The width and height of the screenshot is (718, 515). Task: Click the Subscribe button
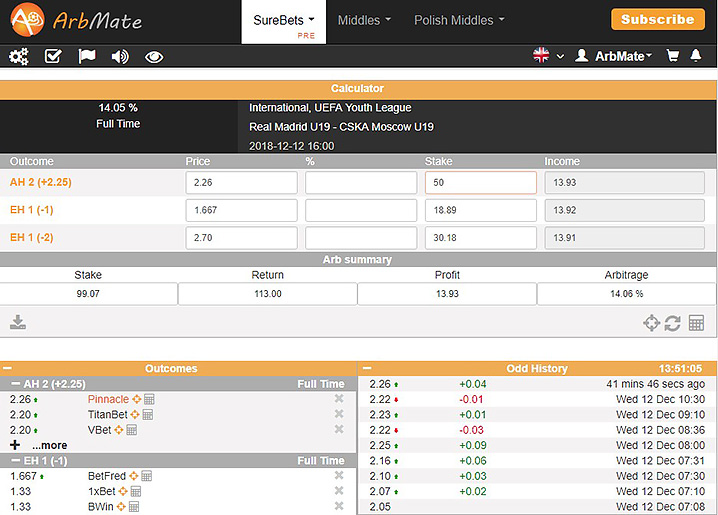[658, 19]
